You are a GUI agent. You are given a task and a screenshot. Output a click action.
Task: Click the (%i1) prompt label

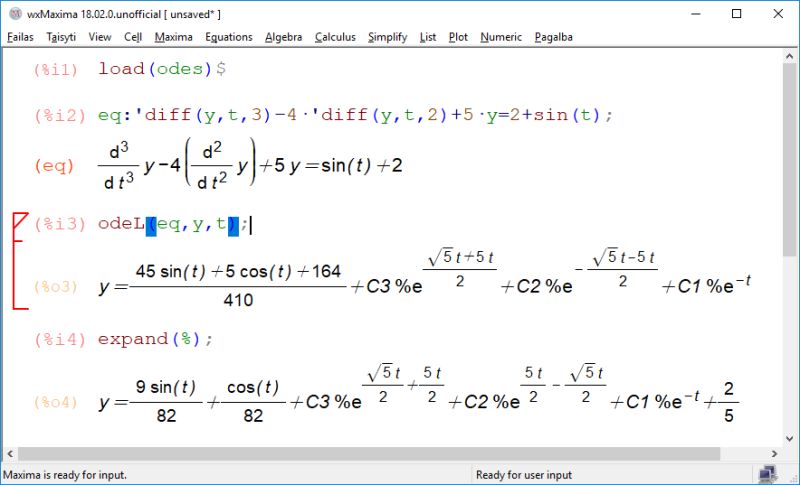tap(56, 69)
